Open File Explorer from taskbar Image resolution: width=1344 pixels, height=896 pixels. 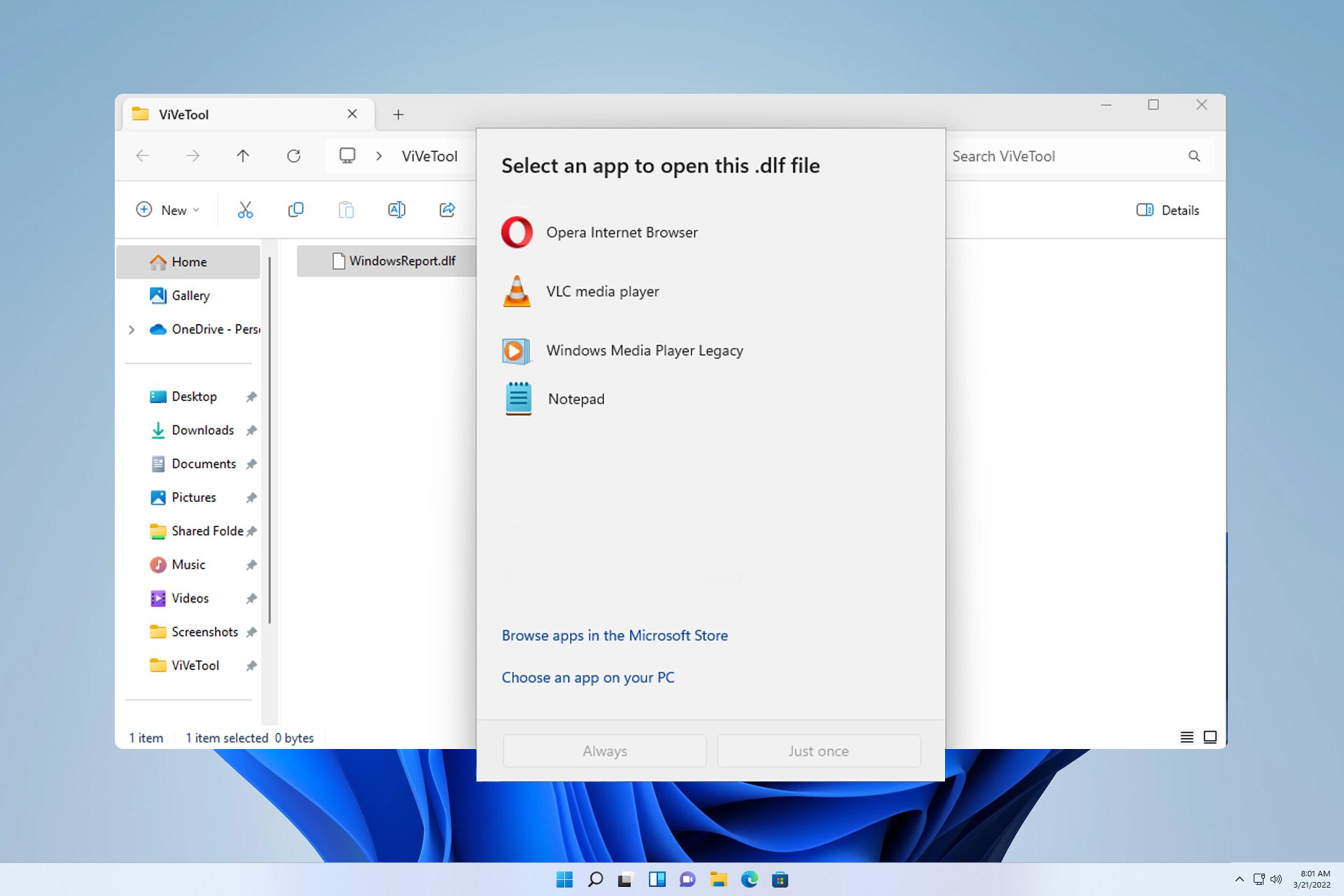(x=719, y=879)
